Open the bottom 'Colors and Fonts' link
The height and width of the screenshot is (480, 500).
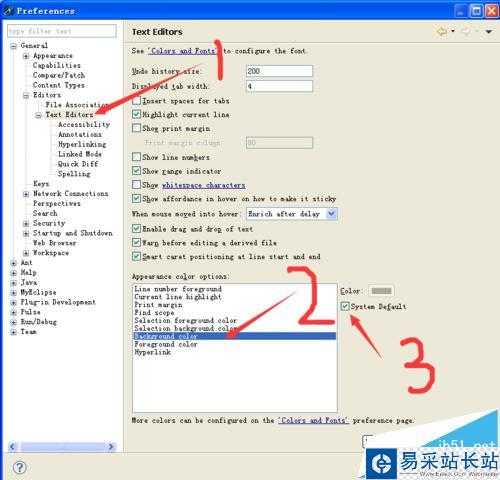pyautogui.click(x=313, y=420)
